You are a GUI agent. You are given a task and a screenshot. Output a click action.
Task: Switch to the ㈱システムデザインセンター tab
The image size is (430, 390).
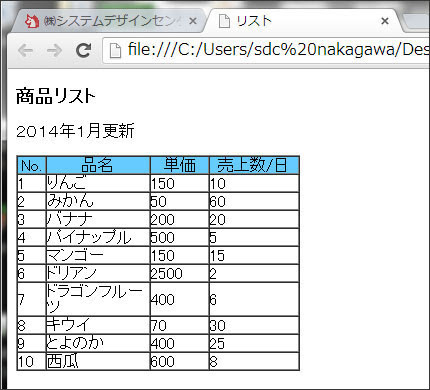tap(108, 21)
